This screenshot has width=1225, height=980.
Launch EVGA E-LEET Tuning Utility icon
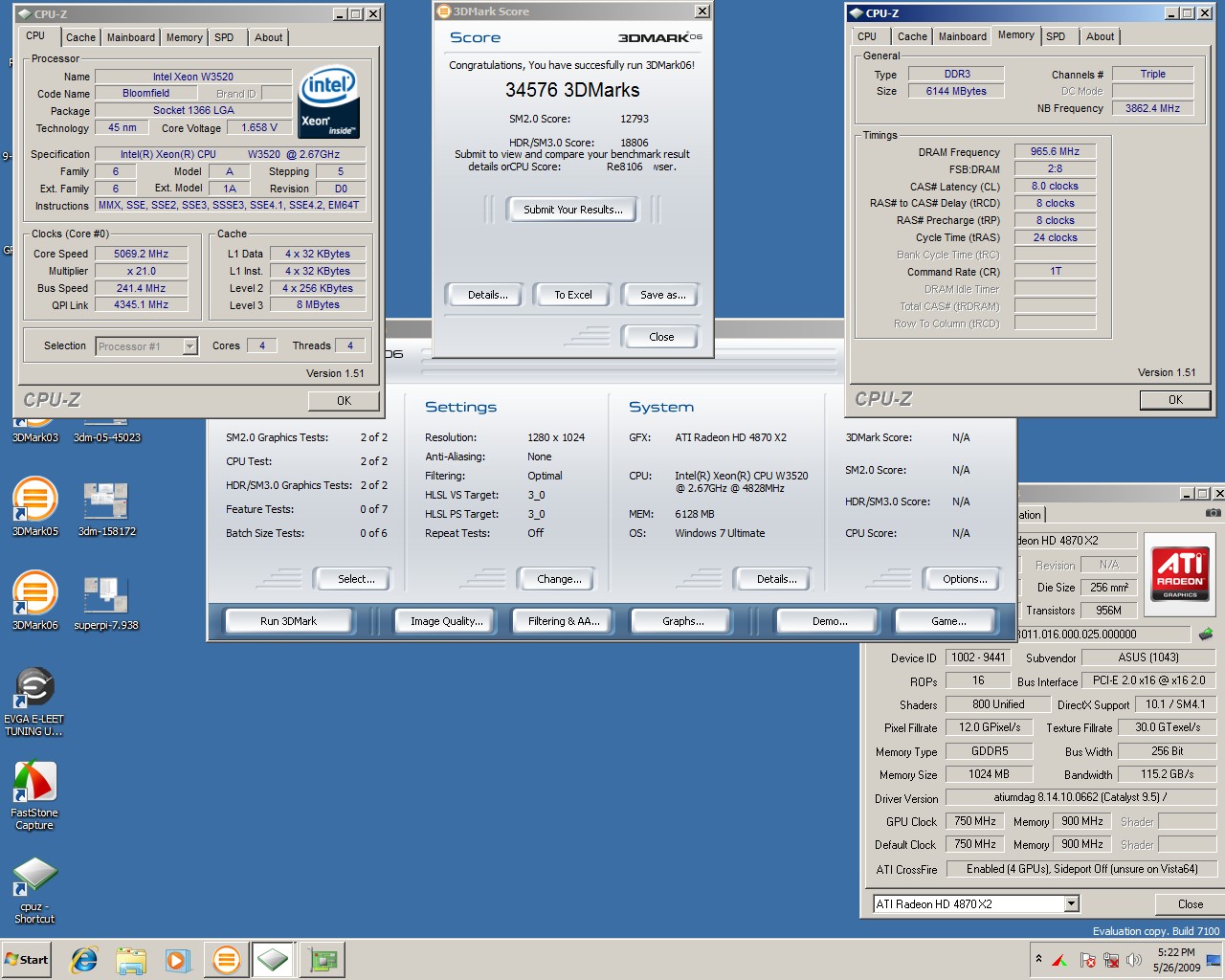coord(34,702)
